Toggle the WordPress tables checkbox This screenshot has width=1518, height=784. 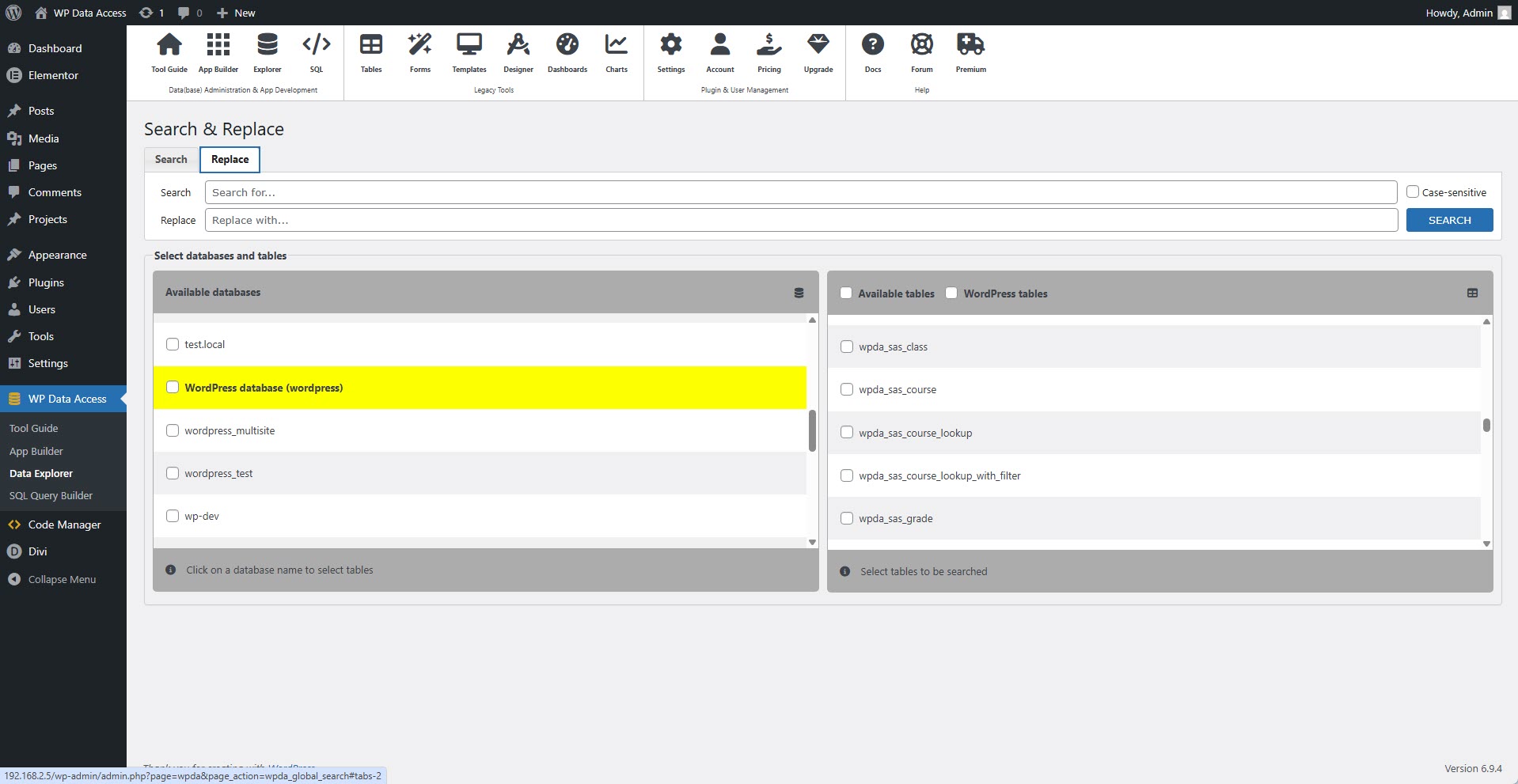tap(951, 294)
